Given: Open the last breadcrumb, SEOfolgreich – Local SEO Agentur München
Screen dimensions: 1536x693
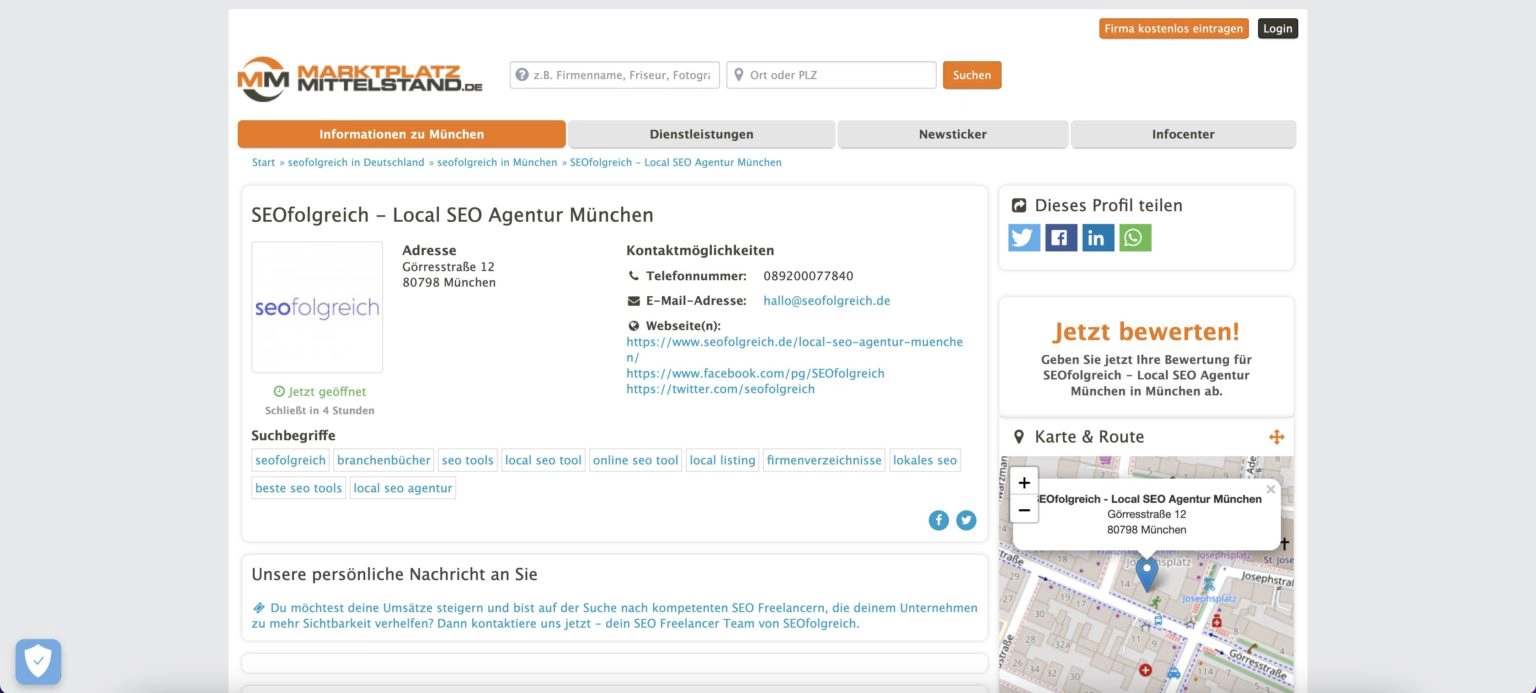Looking at the screenshot, I should 676,162.
